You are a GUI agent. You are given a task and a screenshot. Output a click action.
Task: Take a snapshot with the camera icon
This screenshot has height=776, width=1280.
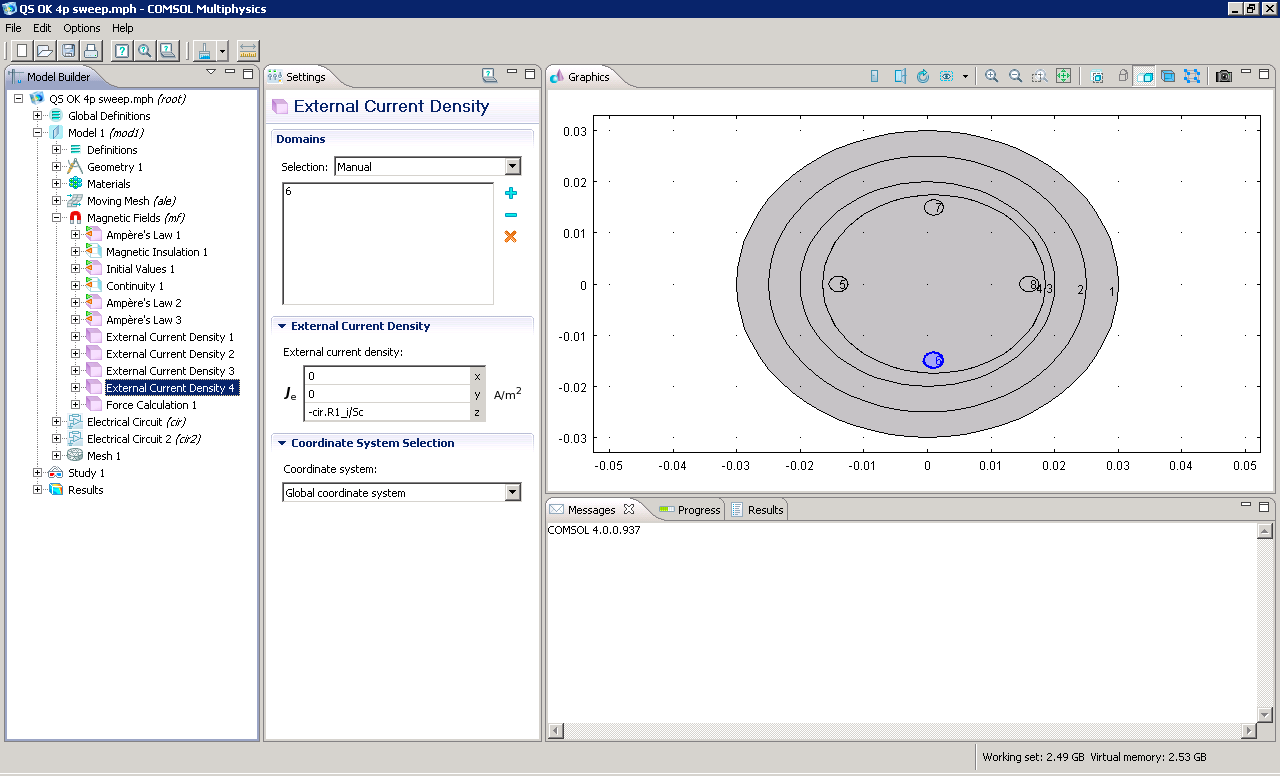1223,76
